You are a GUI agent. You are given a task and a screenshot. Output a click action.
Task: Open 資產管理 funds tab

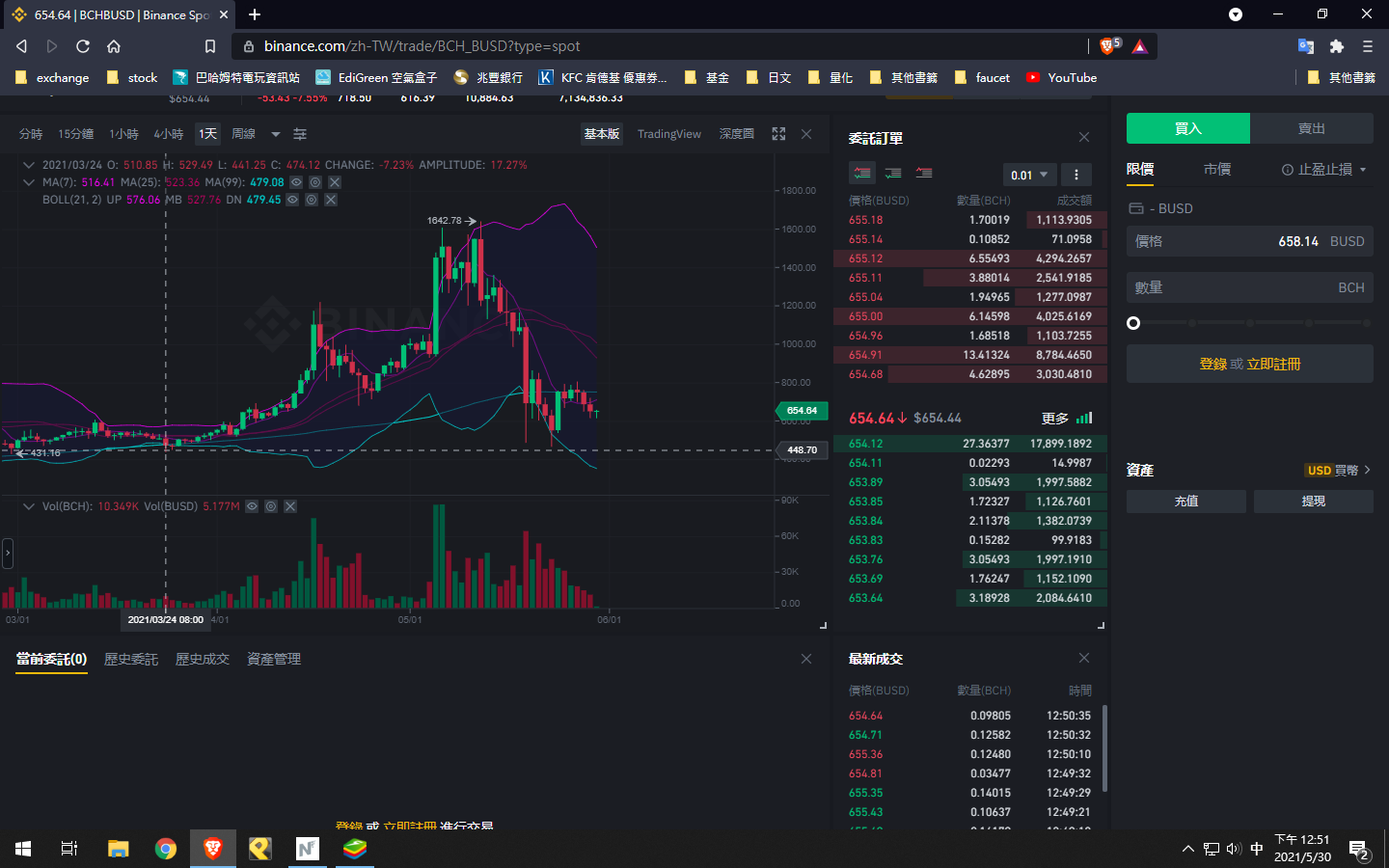click(274, 659)
